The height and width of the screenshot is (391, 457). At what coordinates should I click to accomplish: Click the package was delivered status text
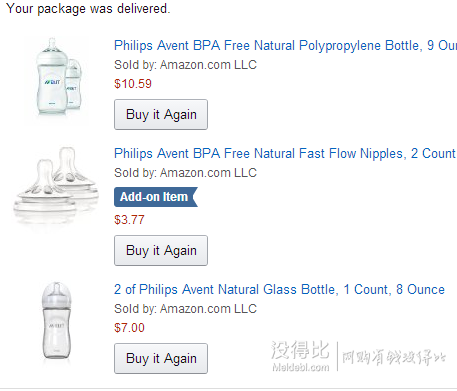pos(88,9)
